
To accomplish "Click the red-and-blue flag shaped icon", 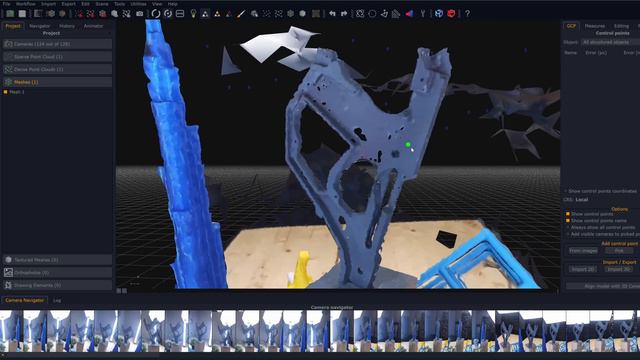I will click(x=409, y=14).
